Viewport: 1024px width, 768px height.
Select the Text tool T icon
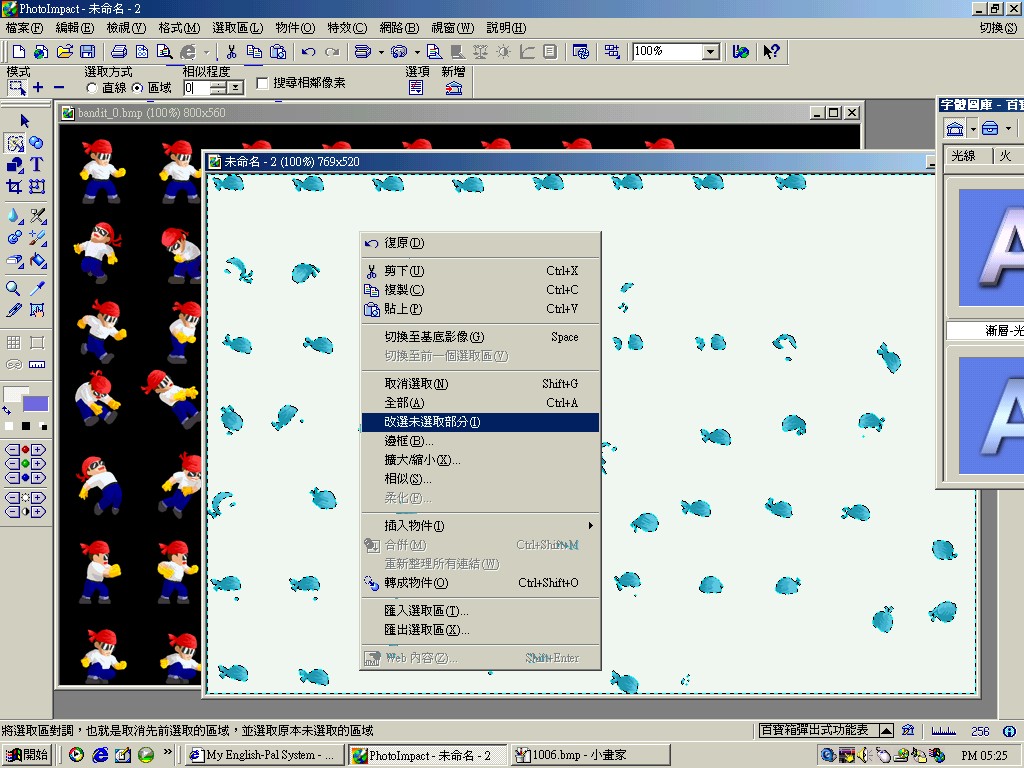pyautogui.click(x=37, y=165)
